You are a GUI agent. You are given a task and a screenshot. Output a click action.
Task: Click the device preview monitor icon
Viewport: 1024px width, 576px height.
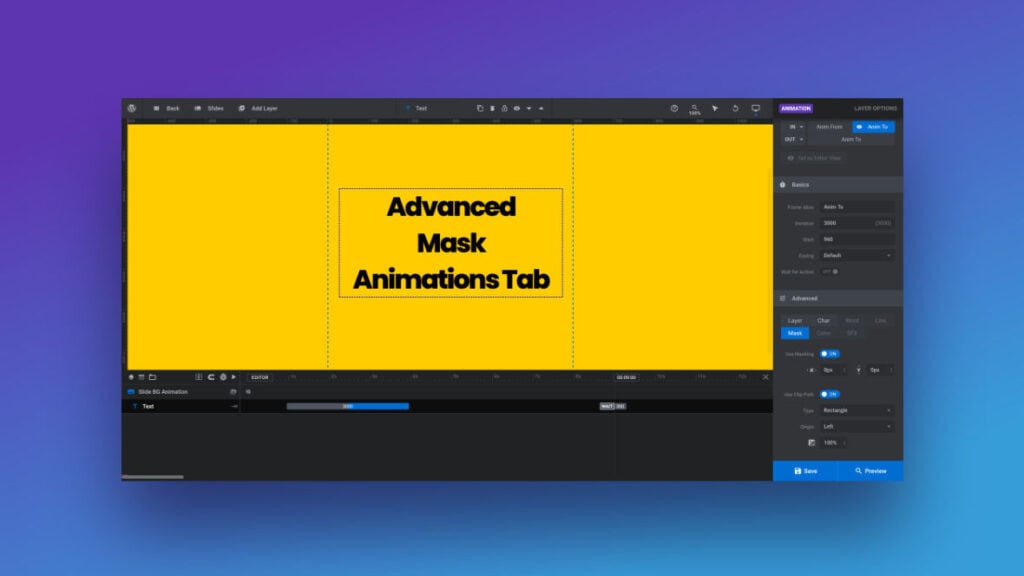(x=754, y=107)
